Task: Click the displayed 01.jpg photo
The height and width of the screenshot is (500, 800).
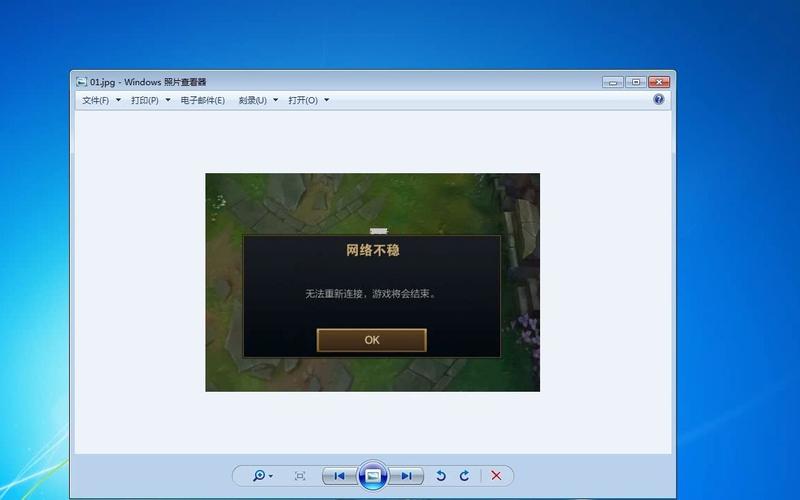Action: coord(372,282)
